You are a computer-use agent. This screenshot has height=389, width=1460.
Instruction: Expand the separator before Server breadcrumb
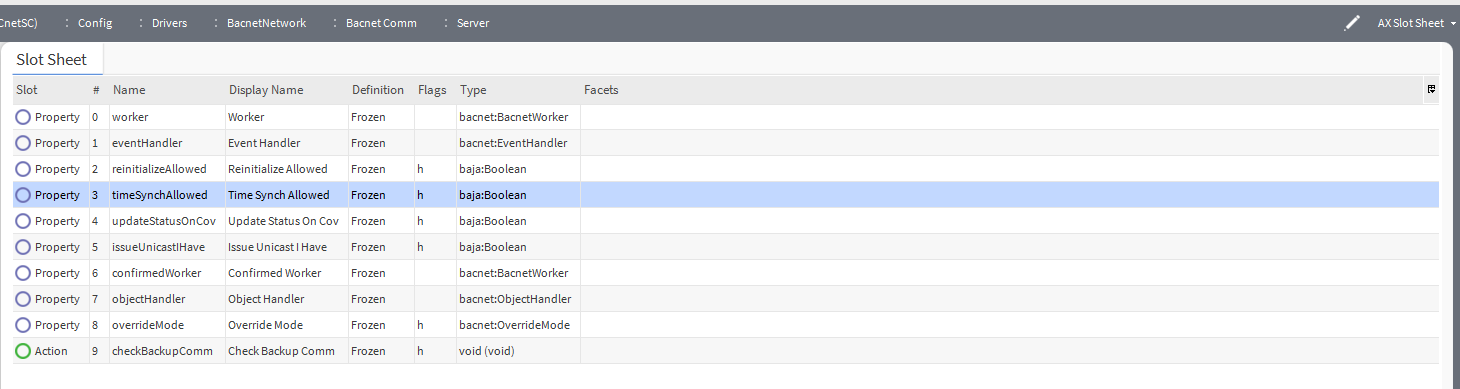[x=446, y=23]
